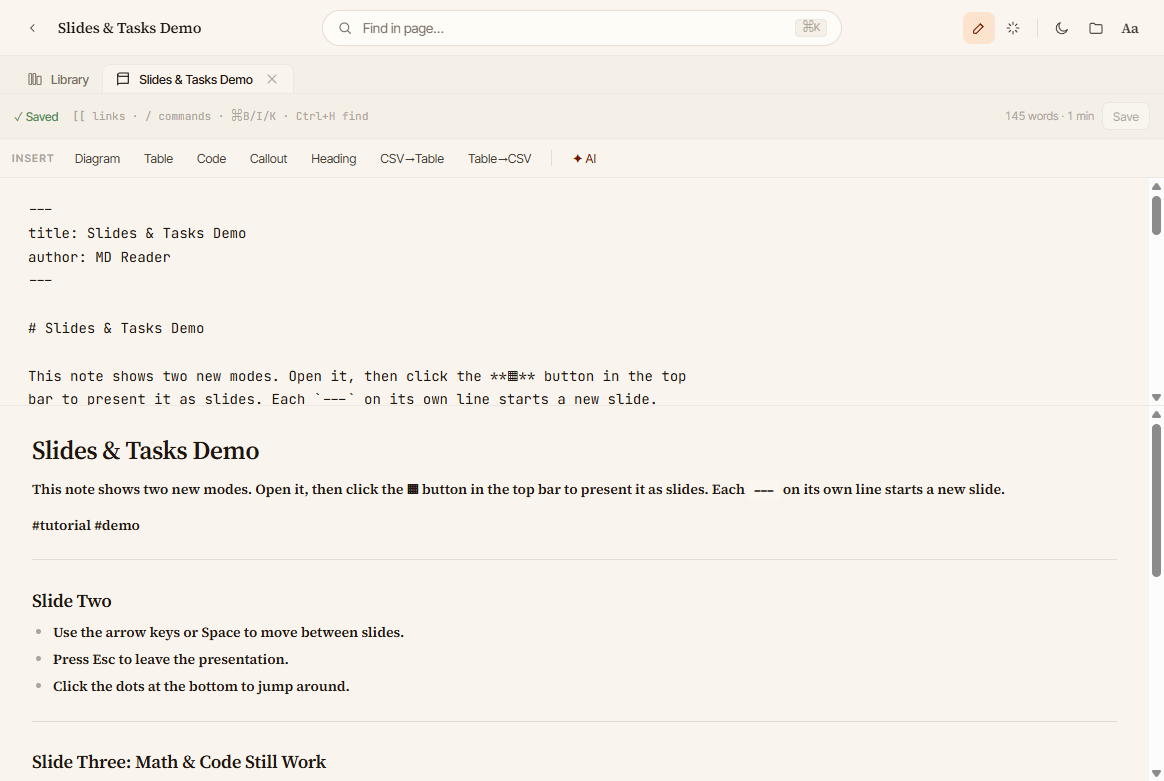This screenshot has width=1164, height=781.
Task: Click the 145 words · 1 min count
Action: point(1049,116)
